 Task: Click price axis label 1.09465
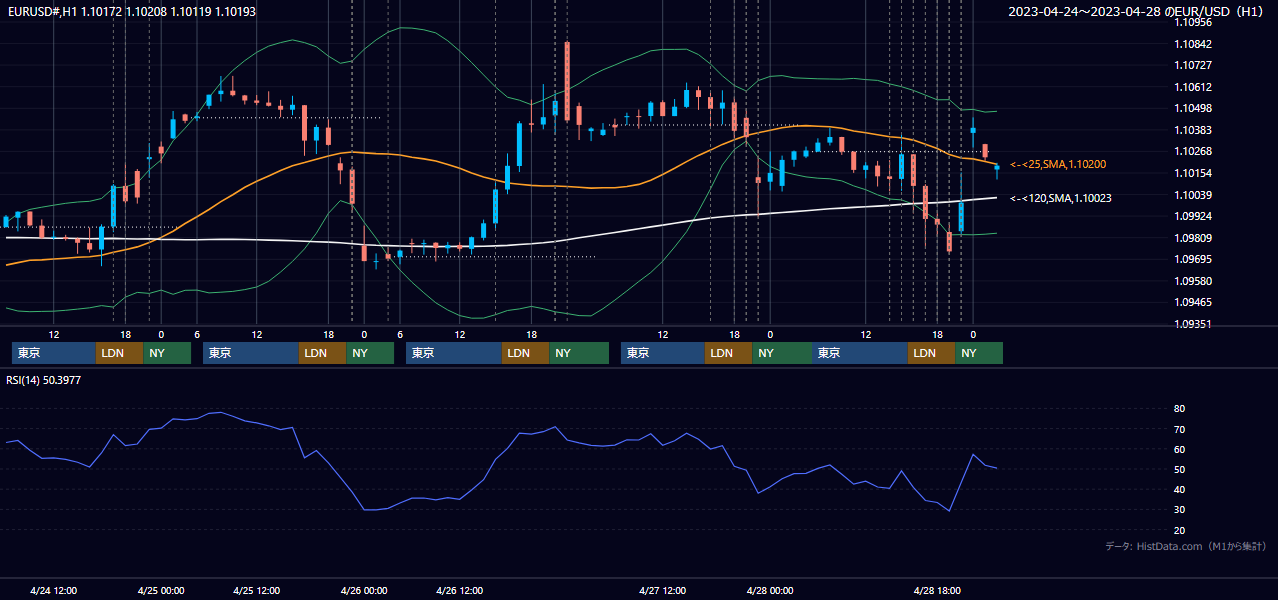[1193, 302]
